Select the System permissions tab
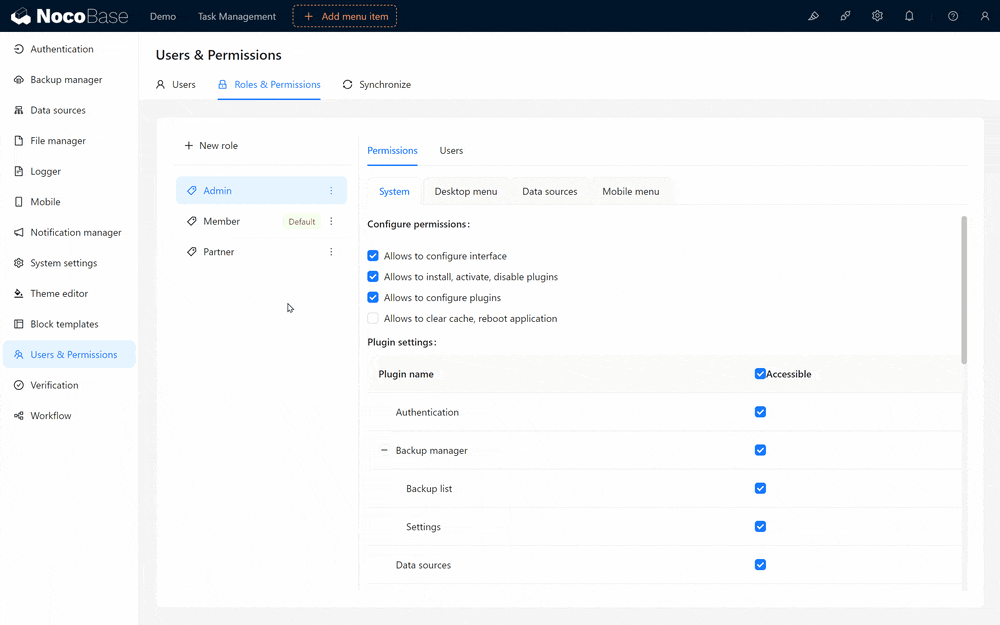The image size is (1000, 625). point(394,191)
